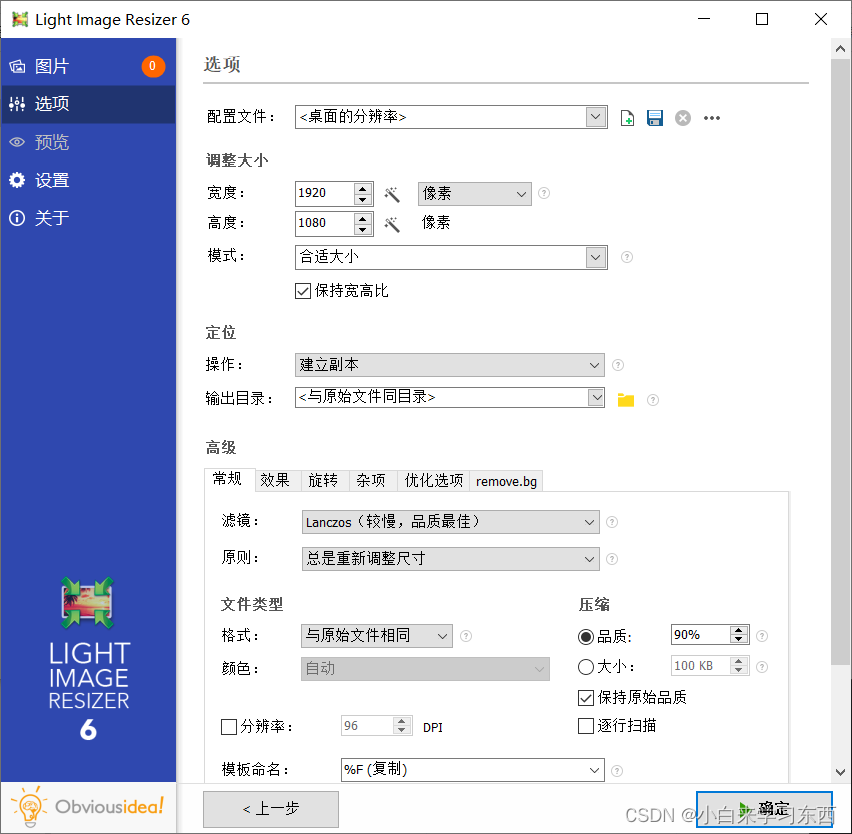Click the magic wand beside the height field

(x=391, y=223)
